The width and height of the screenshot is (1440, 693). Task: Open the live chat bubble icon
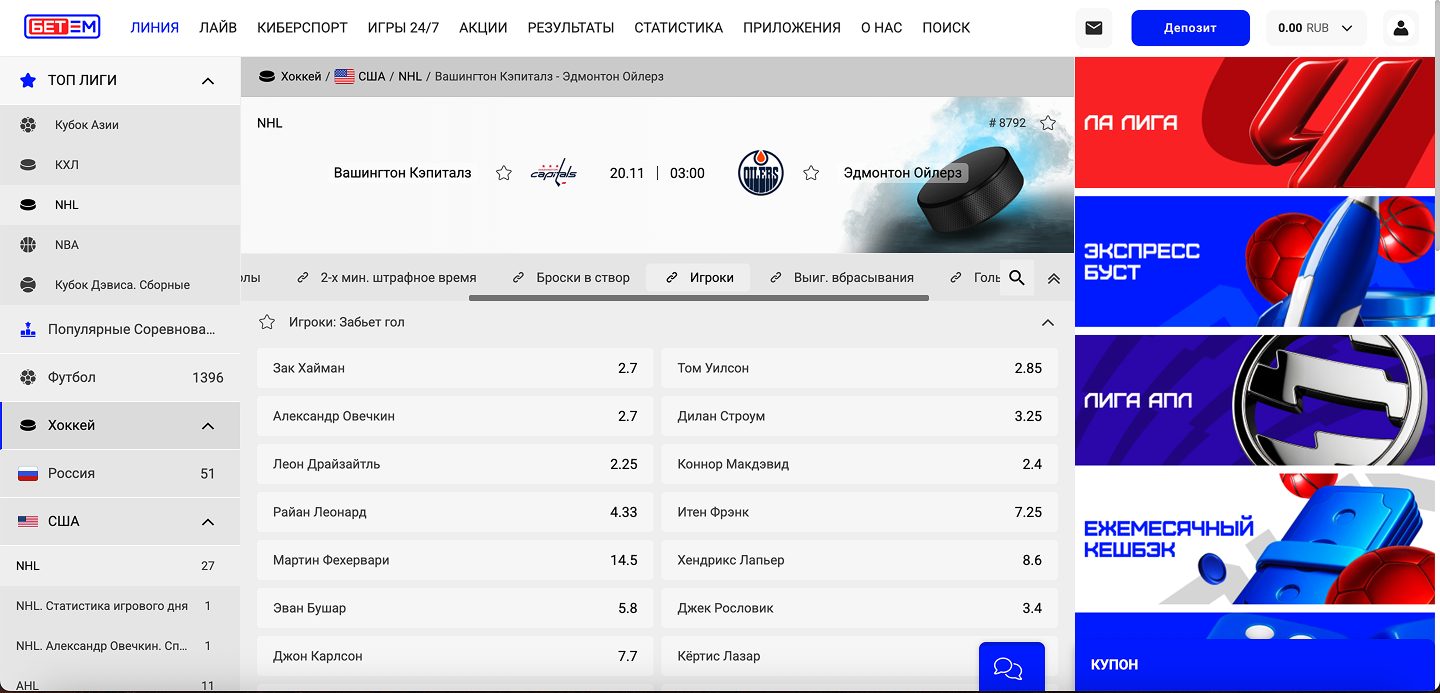click(x=1010, y=668)
